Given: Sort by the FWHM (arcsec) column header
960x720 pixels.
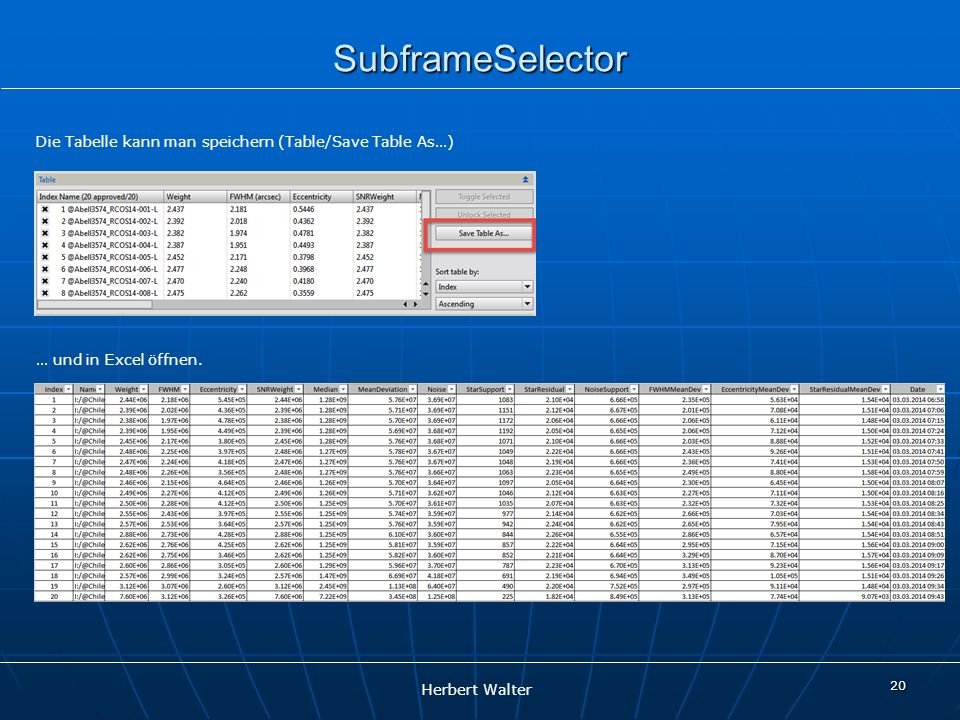Looking at the screenshot, I should click(258, 197).
